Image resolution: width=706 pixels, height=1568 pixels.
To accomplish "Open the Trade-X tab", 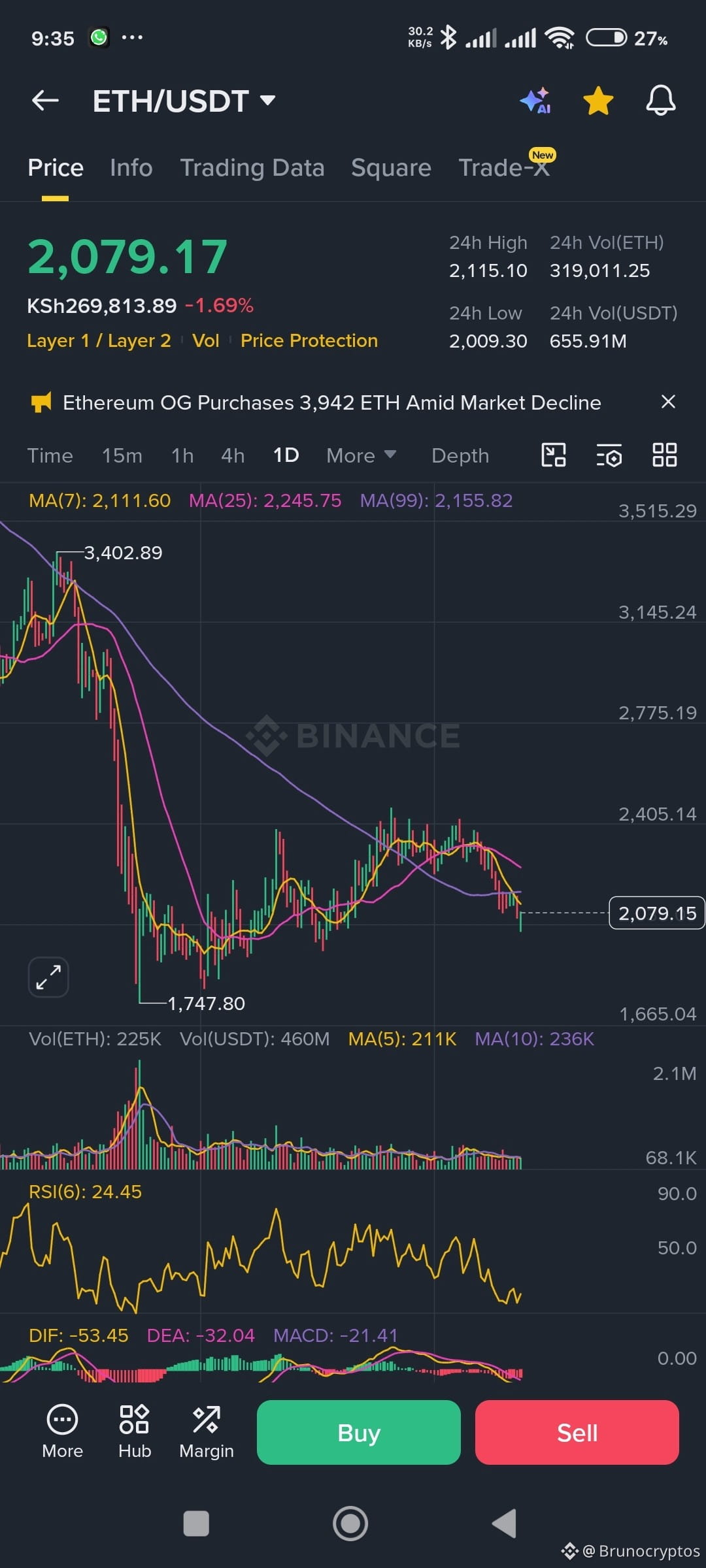I will pos(504,168).
